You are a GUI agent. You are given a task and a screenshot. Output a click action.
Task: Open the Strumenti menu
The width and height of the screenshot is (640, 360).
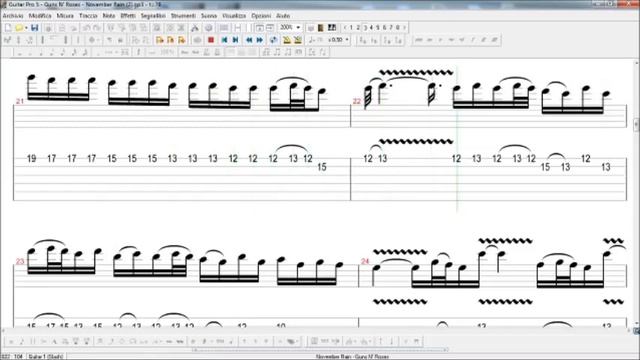183,16
